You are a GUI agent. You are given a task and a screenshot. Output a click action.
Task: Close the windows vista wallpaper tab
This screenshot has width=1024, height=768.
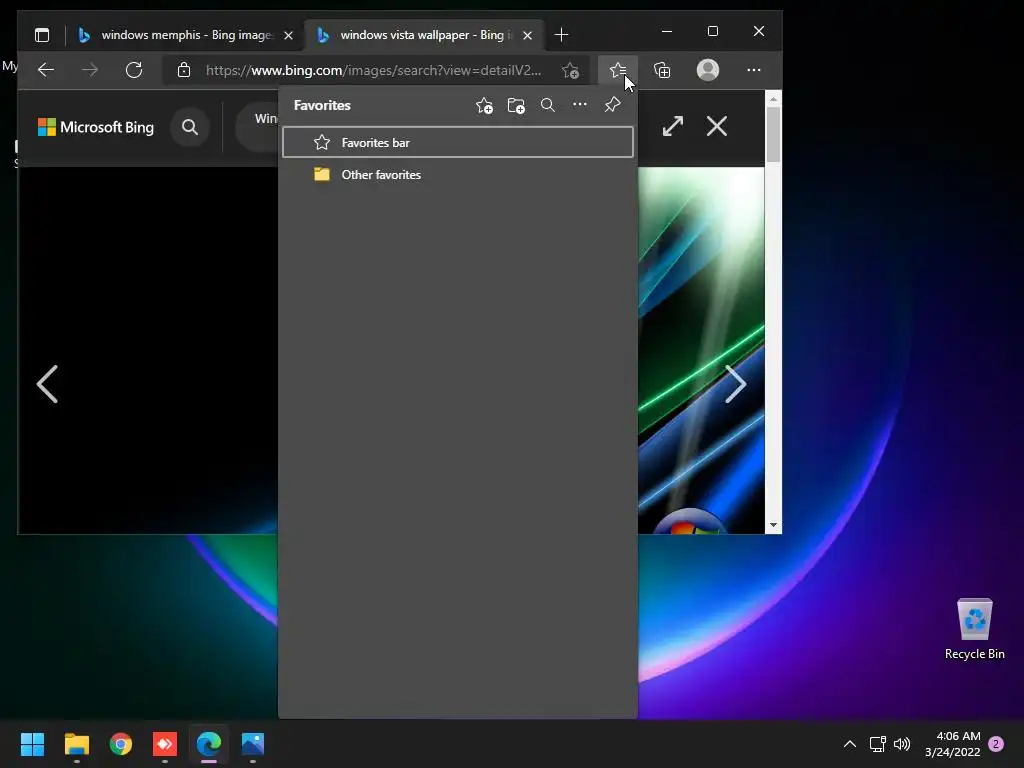click(x=528, y=35)
